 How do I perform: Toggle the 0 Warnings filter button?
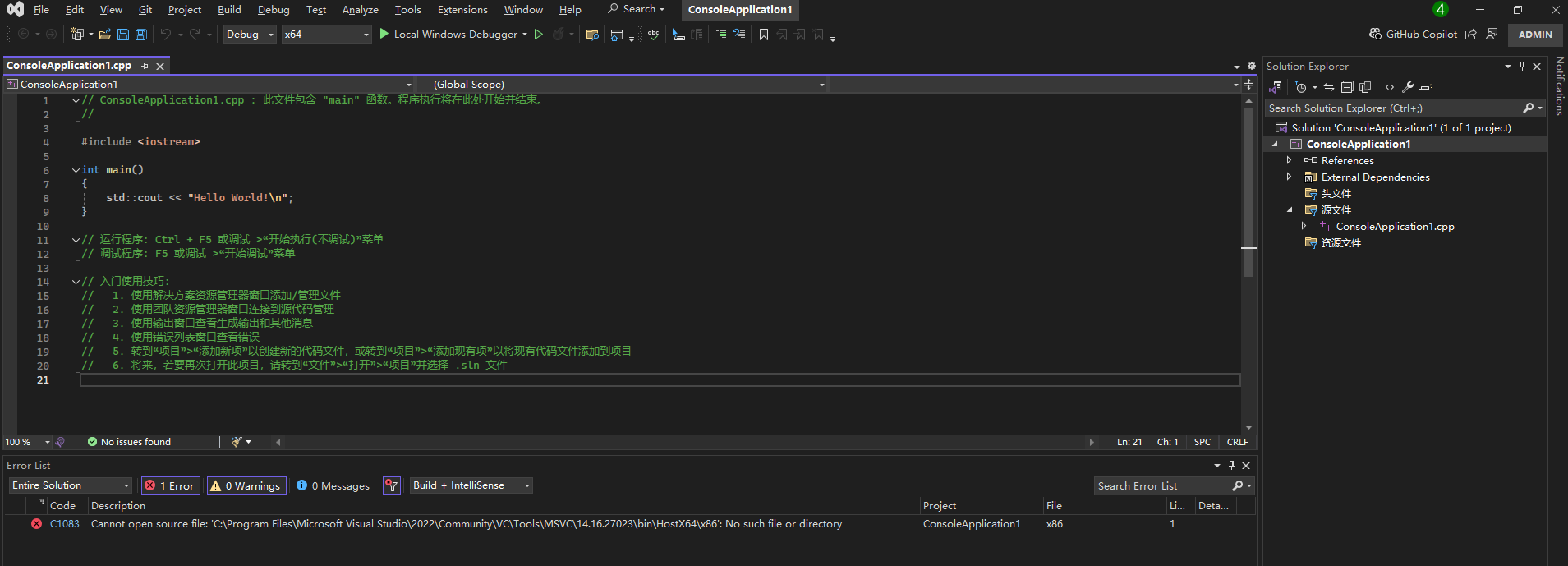click(x=246, y=485)
